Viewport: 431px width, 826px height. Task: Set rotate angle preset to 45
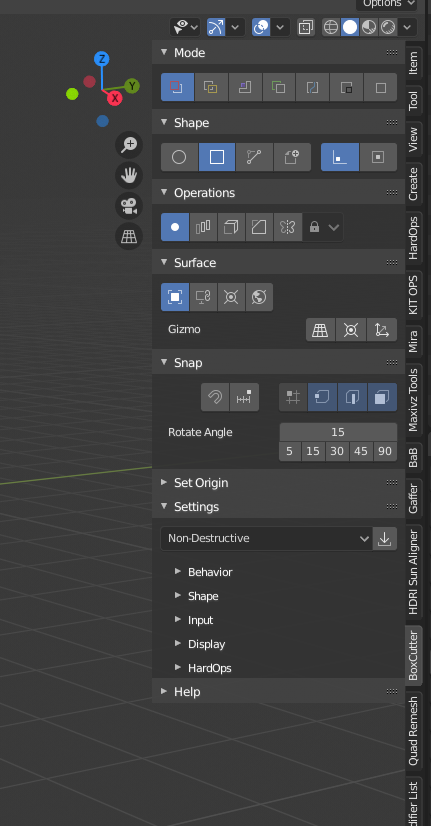(361, 451)
